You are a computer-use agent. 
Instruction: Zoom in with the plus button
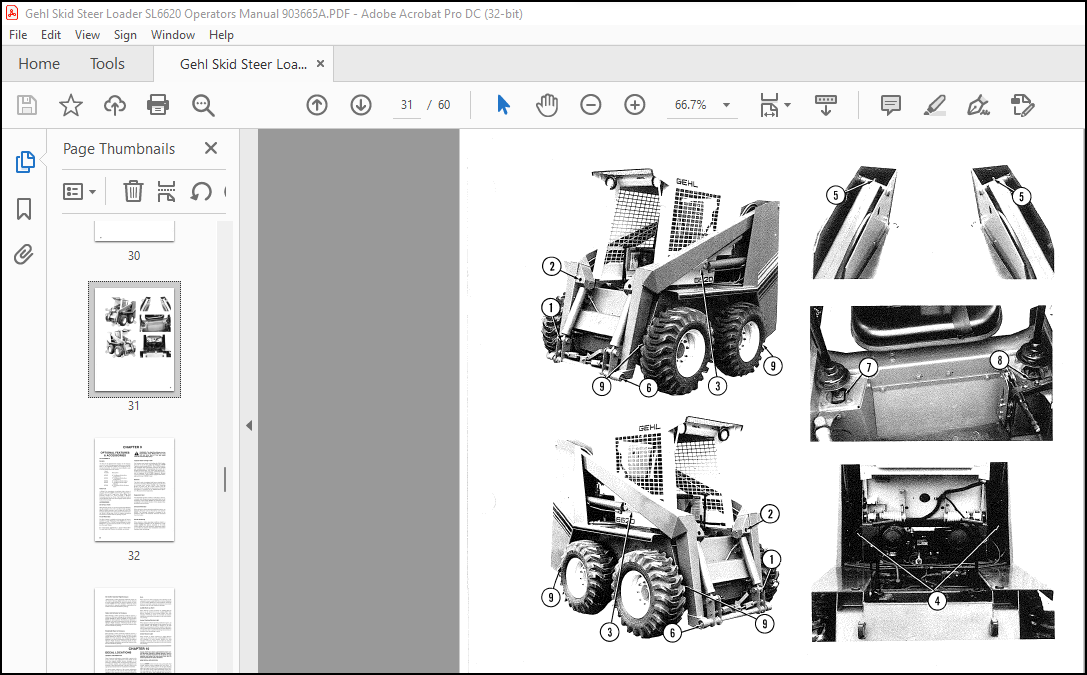(x=634, y=105)
